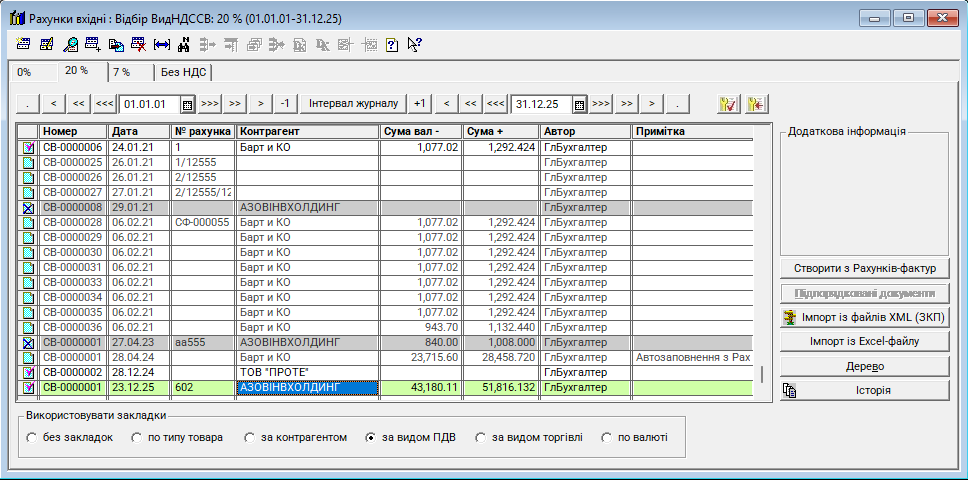Click "Створити з Рахунків-фактур" button

(x=864, y=268)
